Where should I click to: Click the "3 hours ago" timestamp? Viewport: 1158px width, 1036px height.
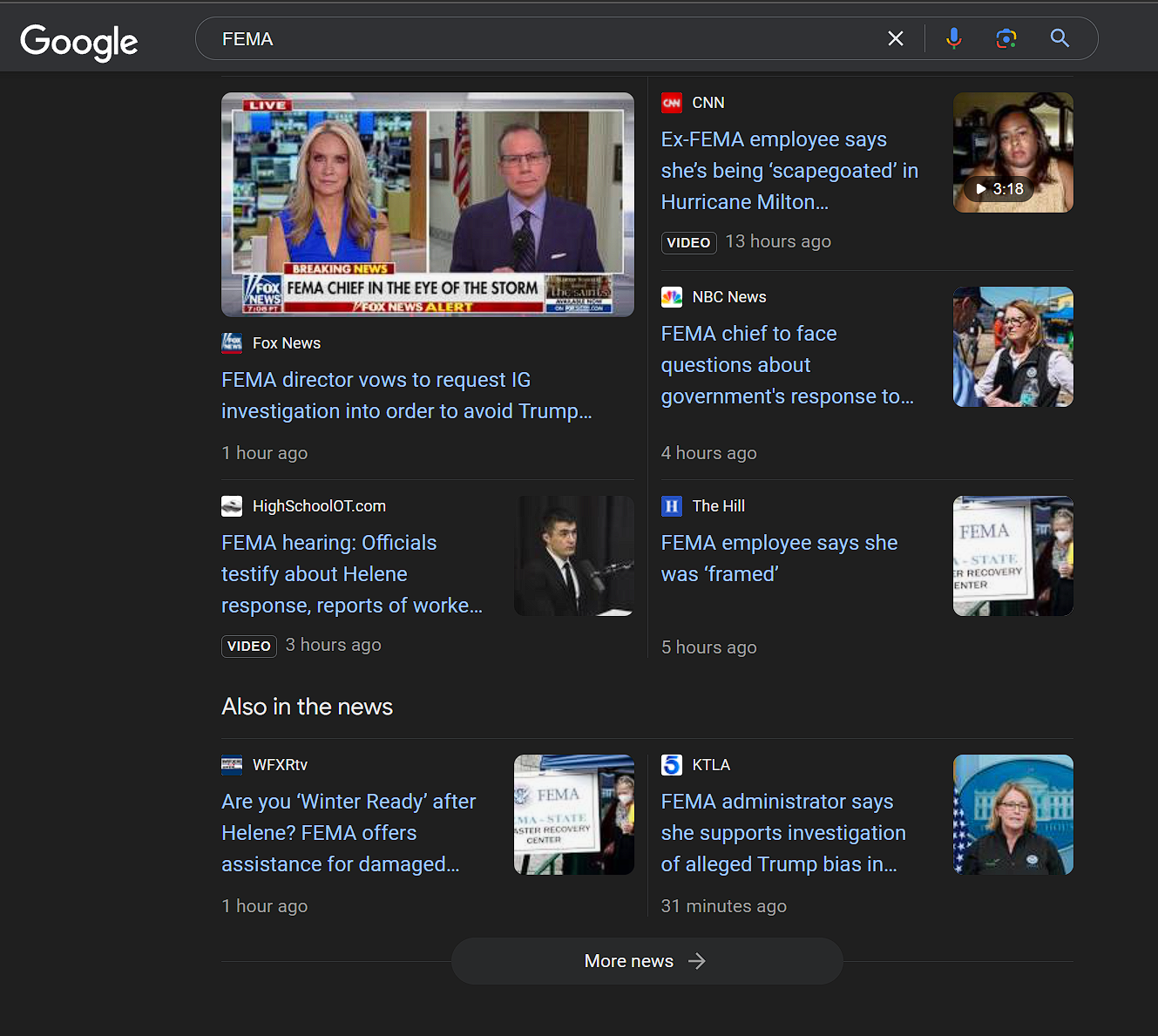333,645
